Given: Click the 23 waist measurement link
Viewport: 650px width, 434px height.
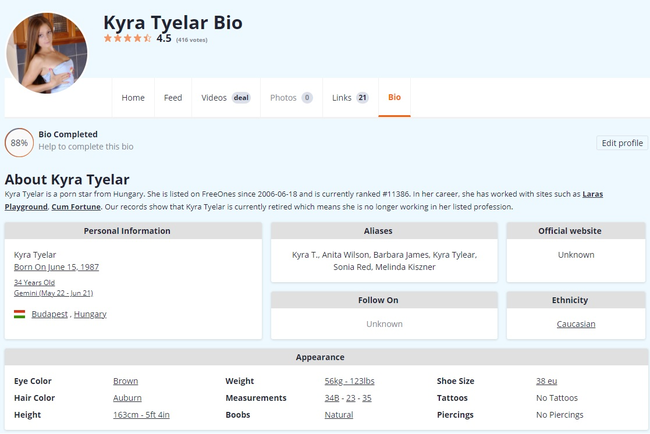Looking at the screenshot, I should pyautogui.click(x=351, y=398).
